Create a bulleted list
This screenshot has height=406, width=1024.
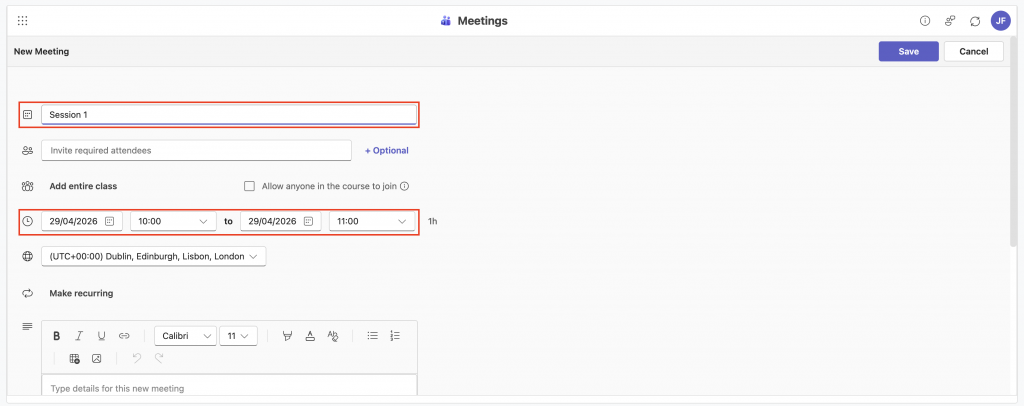tap(372, 336)
